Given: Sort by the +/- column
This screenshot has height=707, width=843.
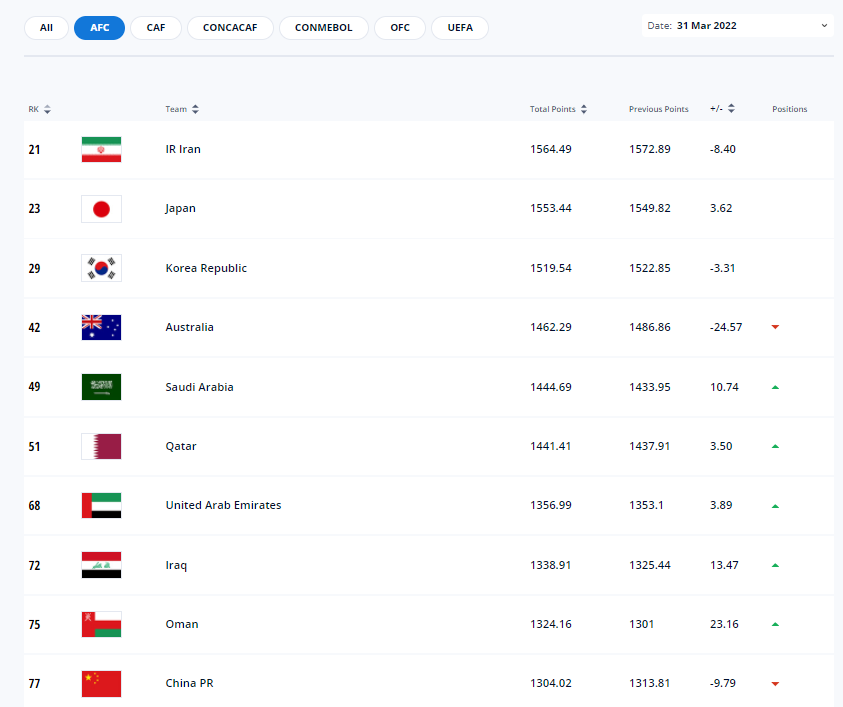Looking at the screenshot, I should (x=723, y=109).
